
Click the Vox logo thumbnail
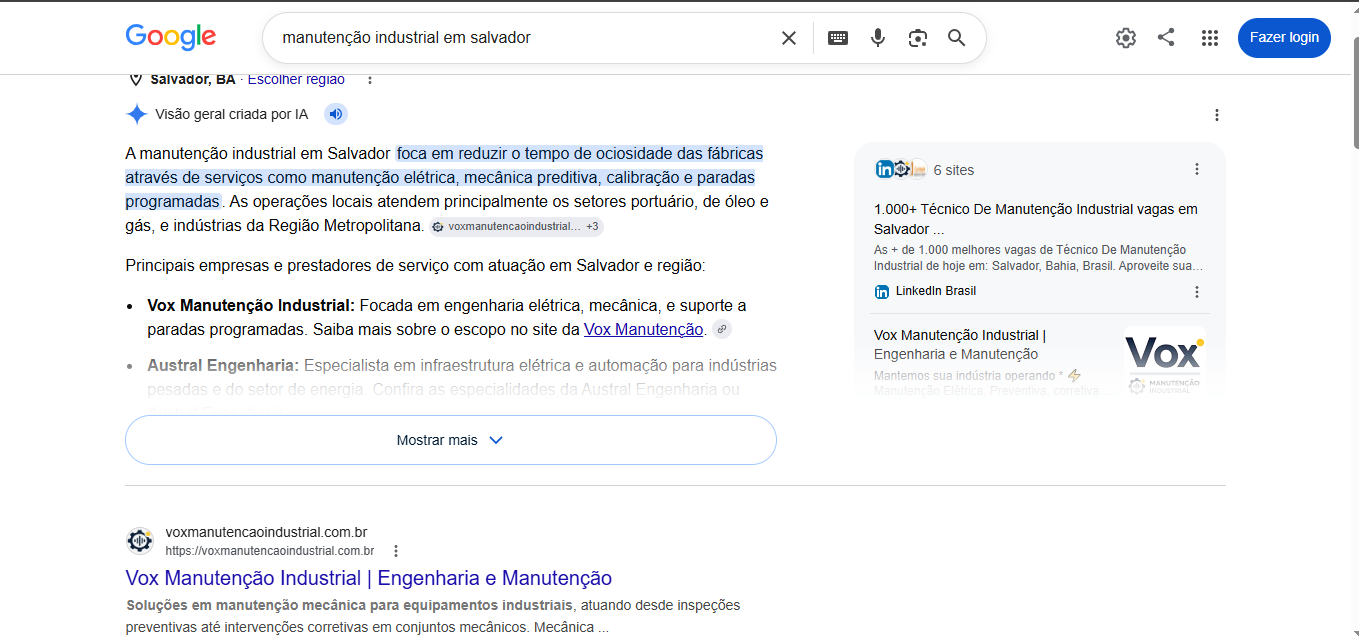click(1165, 362)
